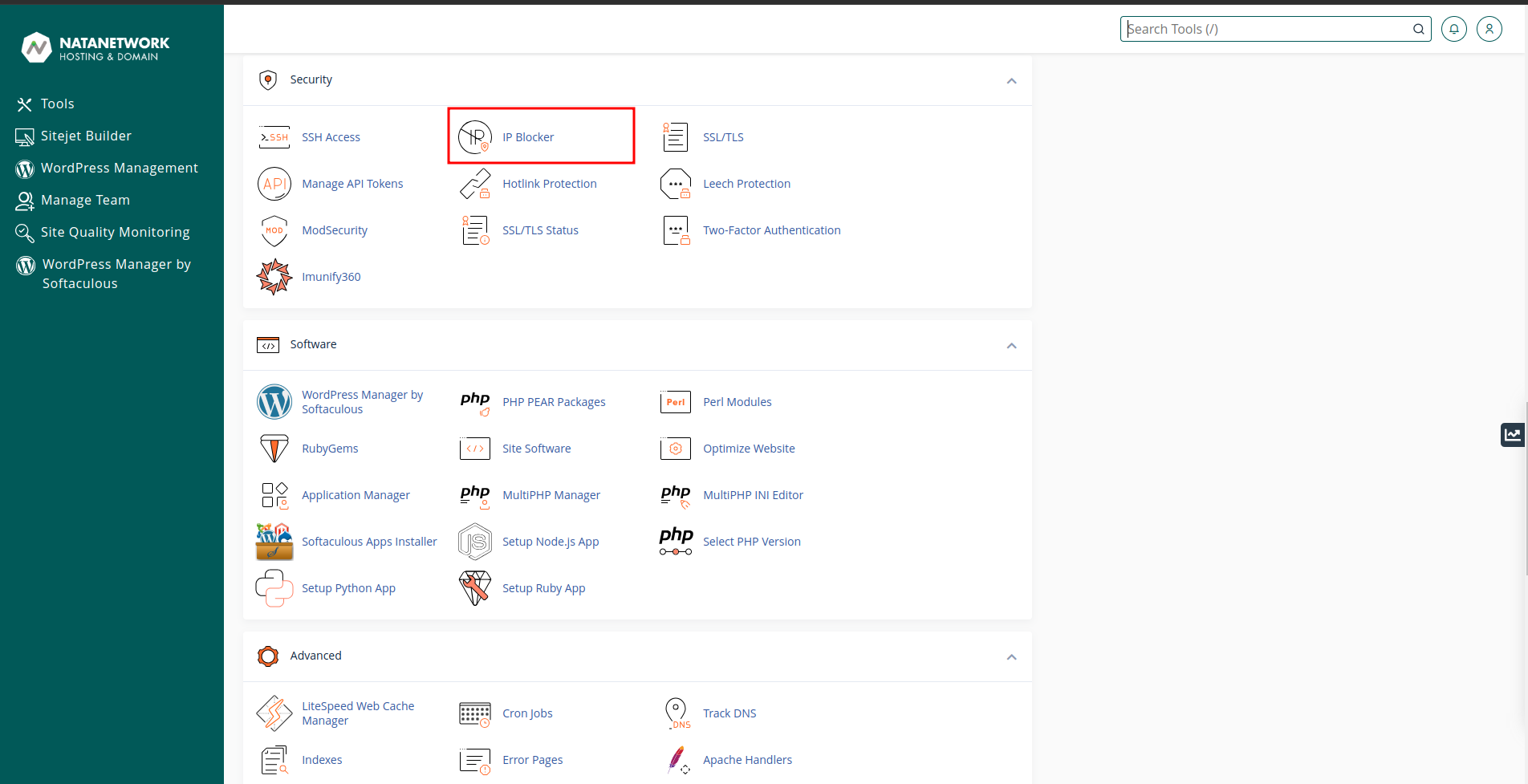Click the Softaculous Apps Installer icon

274,542
